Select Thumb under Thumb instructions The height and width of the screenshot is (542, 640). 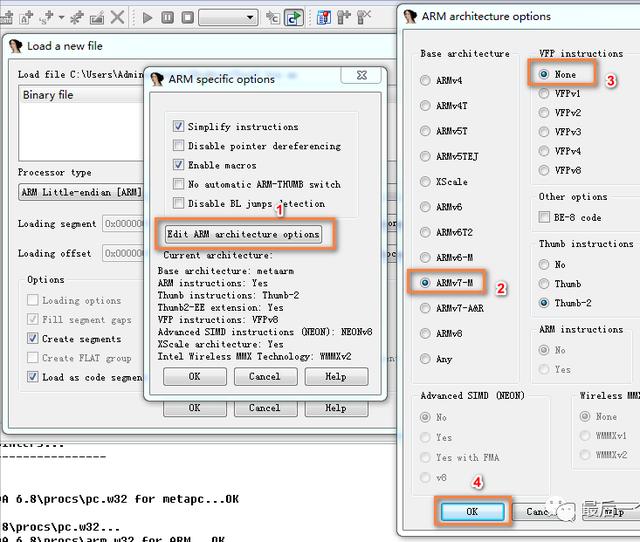pos(545,284)
